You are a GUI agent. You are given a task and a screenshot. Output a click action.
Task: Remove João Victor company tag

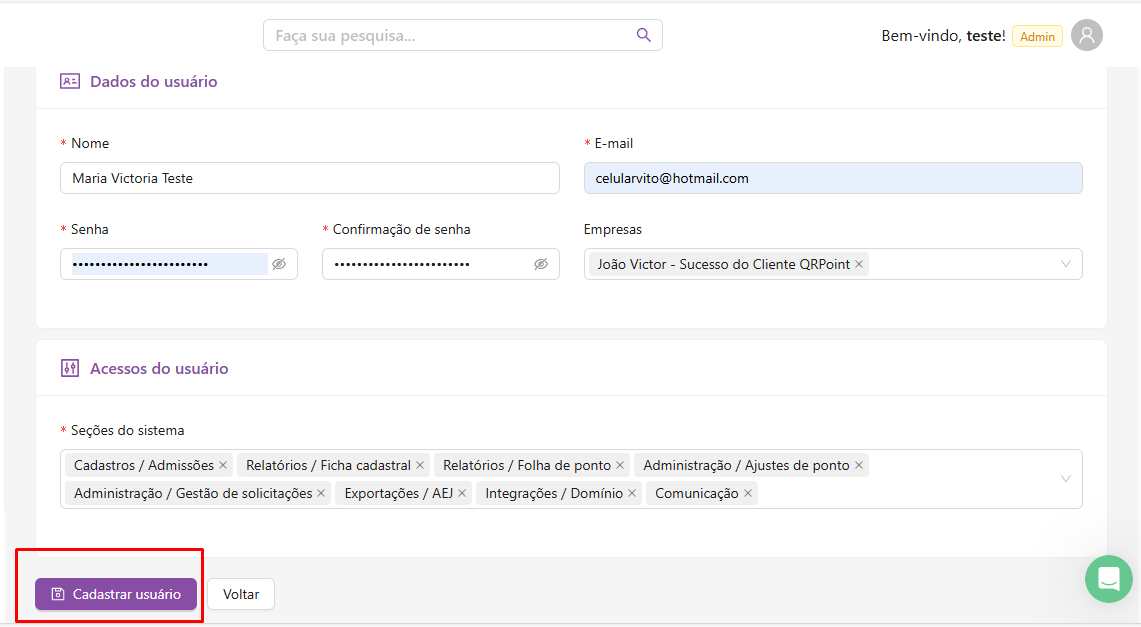859,264
